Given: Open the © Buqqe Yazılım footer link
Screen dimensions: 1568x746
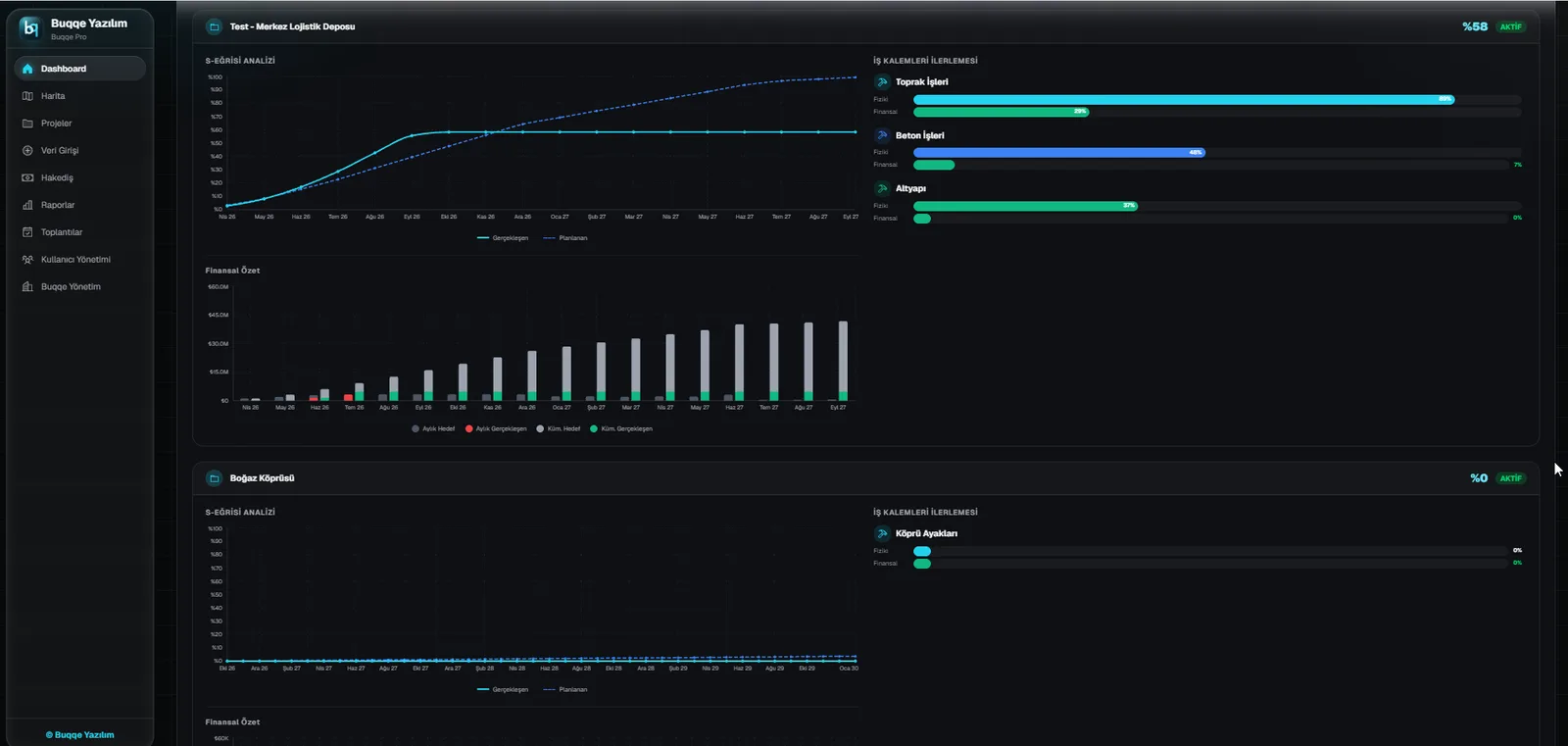Looking at the screenshot, I should (x=80, y=735).
